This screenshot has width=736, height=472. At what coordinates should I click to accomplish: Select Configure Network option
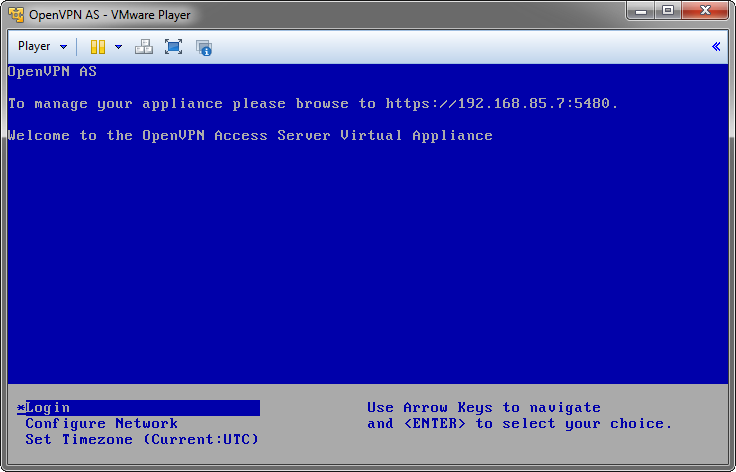(101, 424)
